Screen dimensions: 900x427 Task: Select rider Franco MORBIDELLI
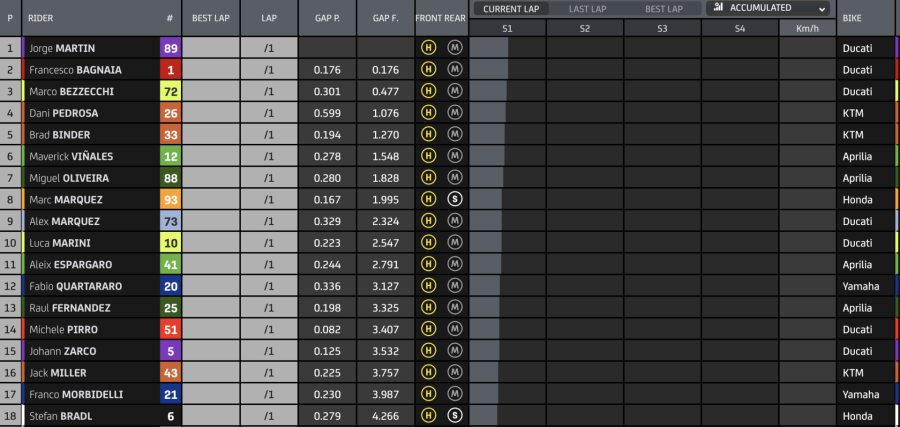76,394
